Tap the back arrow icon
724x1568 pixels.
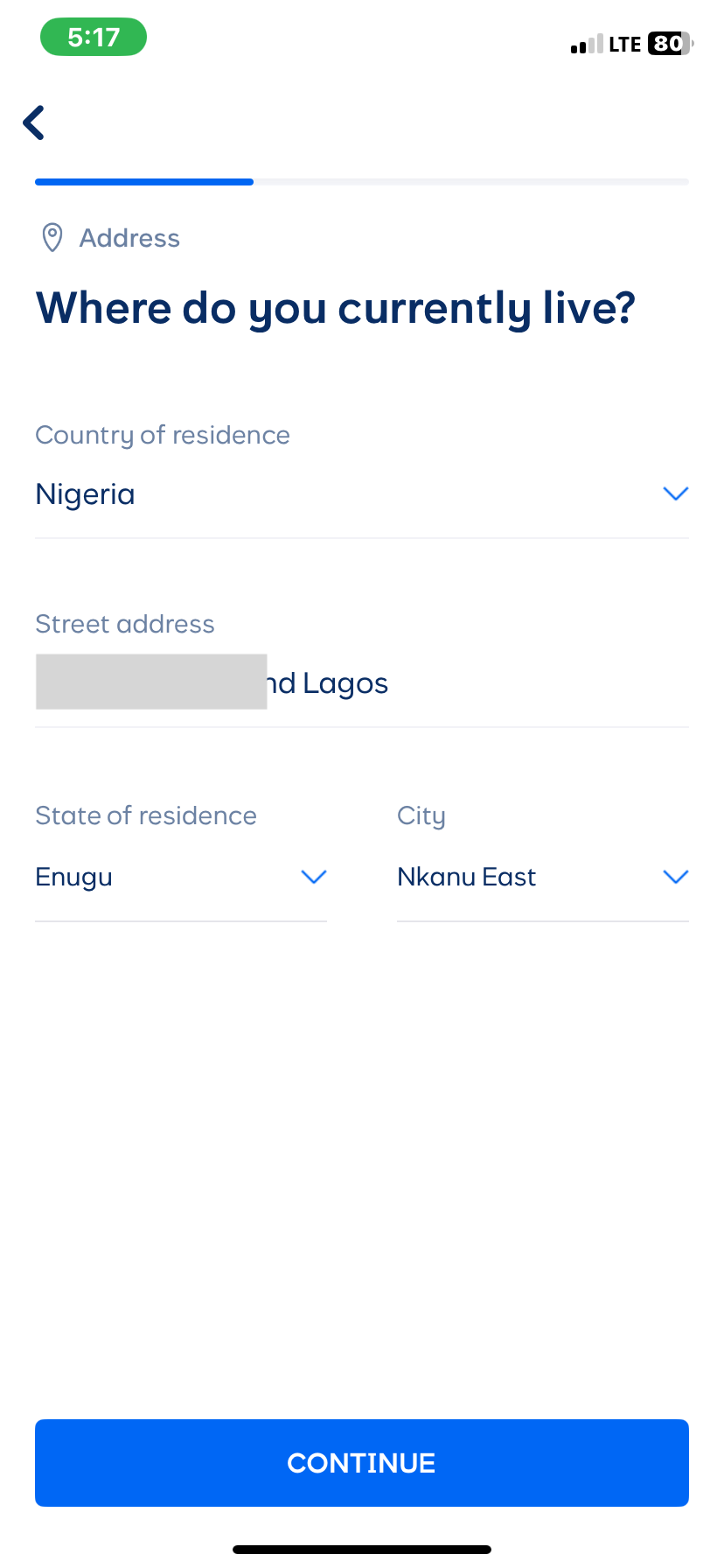coord(34,122)
